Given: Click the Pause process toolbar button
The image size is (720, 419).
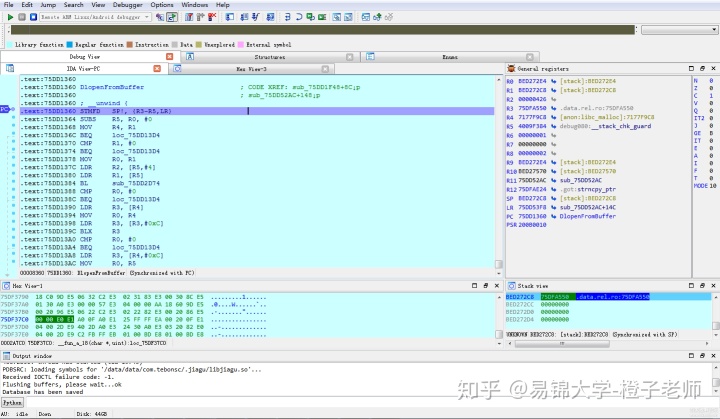Looking at the screenshot, I should (x=22, y=17).
